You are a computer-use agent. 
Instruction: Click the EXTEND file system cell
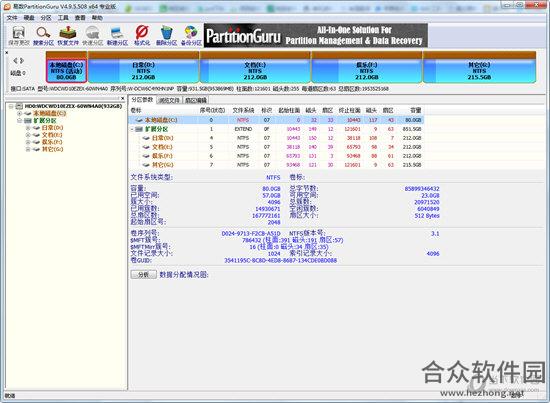pyautogui.click(x=243, y=129)
